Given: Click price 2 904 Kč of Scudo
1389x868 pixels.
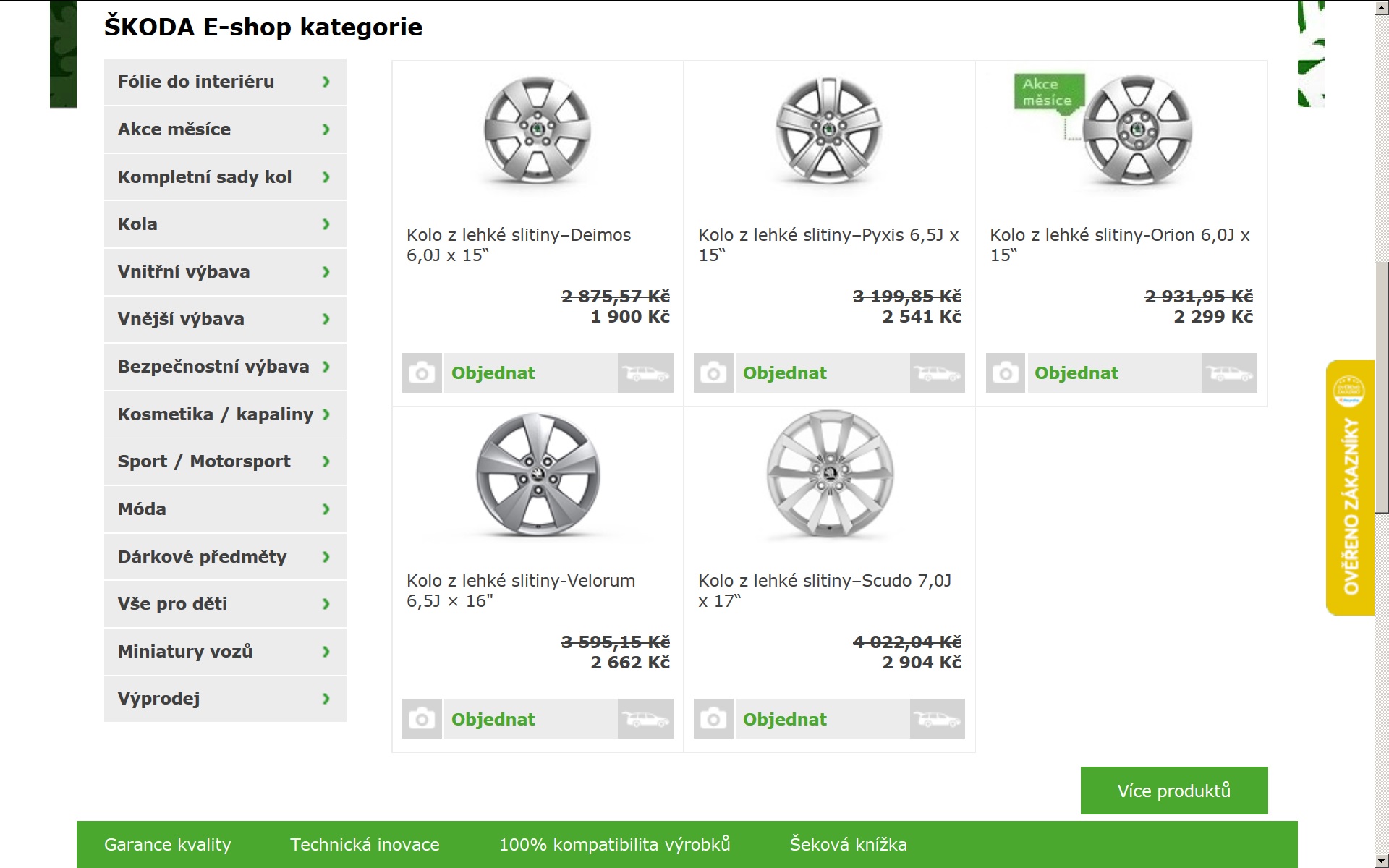Looking at the screenshot, I should coord(922,663).
